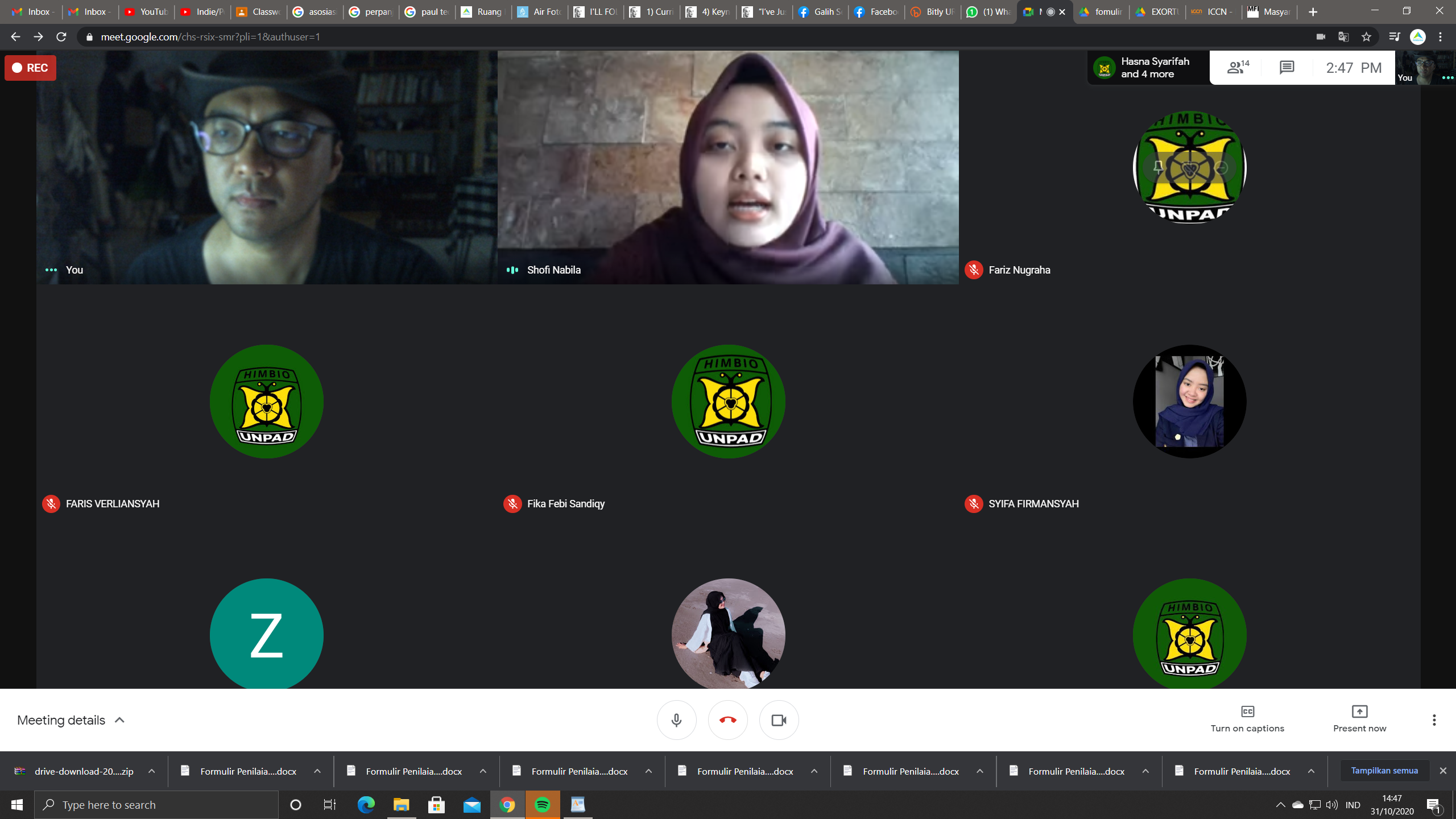Open the chat messages panel
The width and height of the screenshot is (1456, 819).
coord(1287,68)
